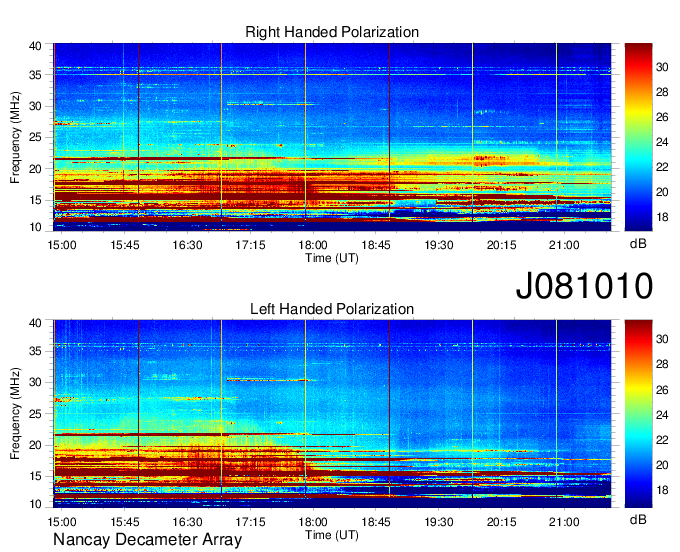This screenshot has width=680, height=552.
Task: Click the 20 dB label on Left Handed colorbar
Action: (x=662, y=465)
